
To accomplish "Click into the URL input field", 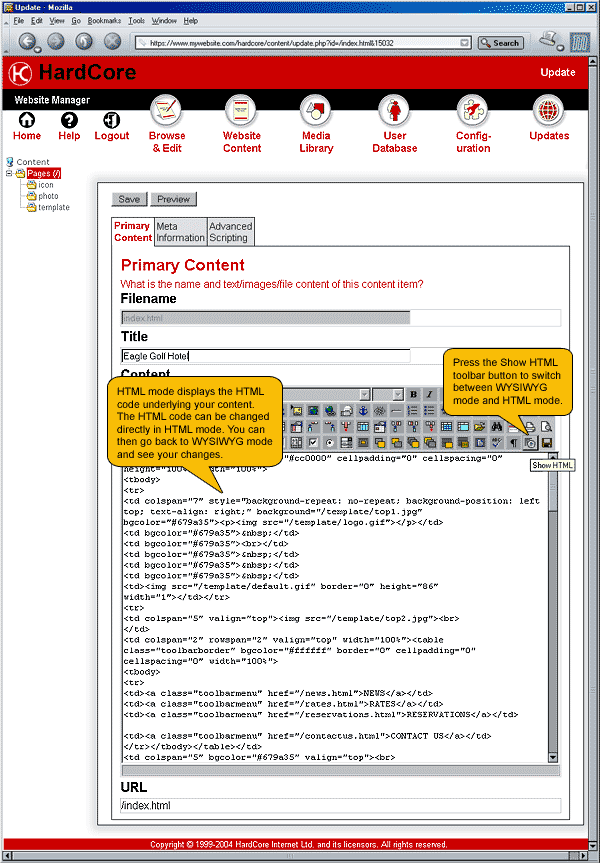I will (340, 805).
